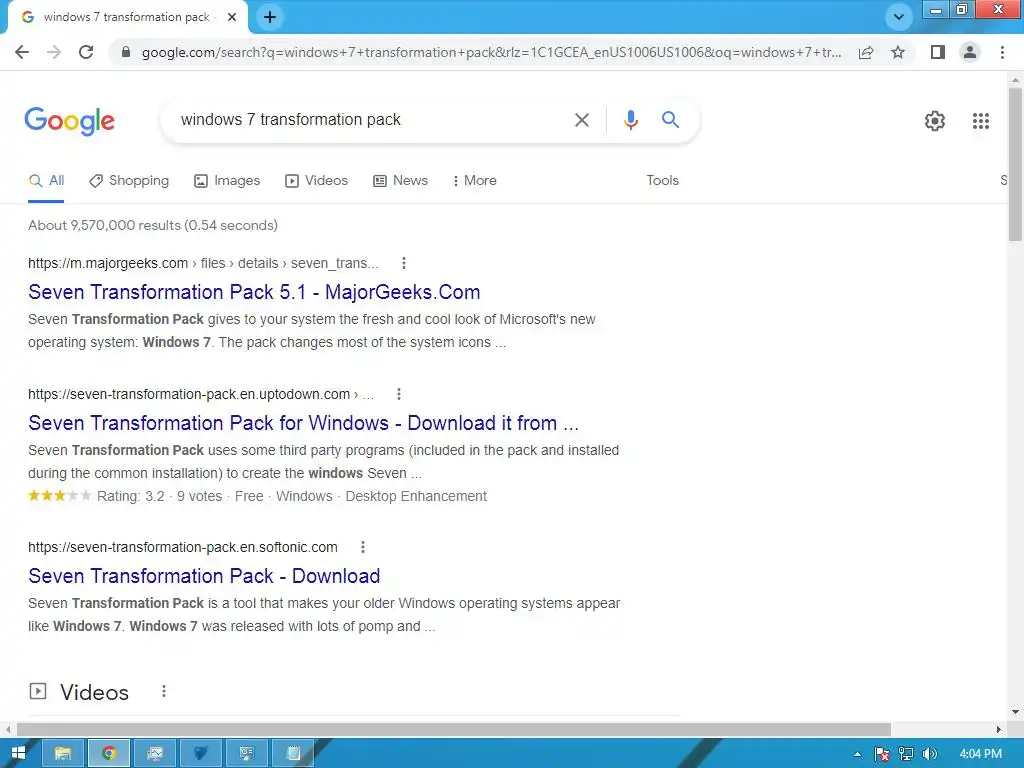
Task: Click the volume speaker tray icon
Action: [x=930, y=754]
